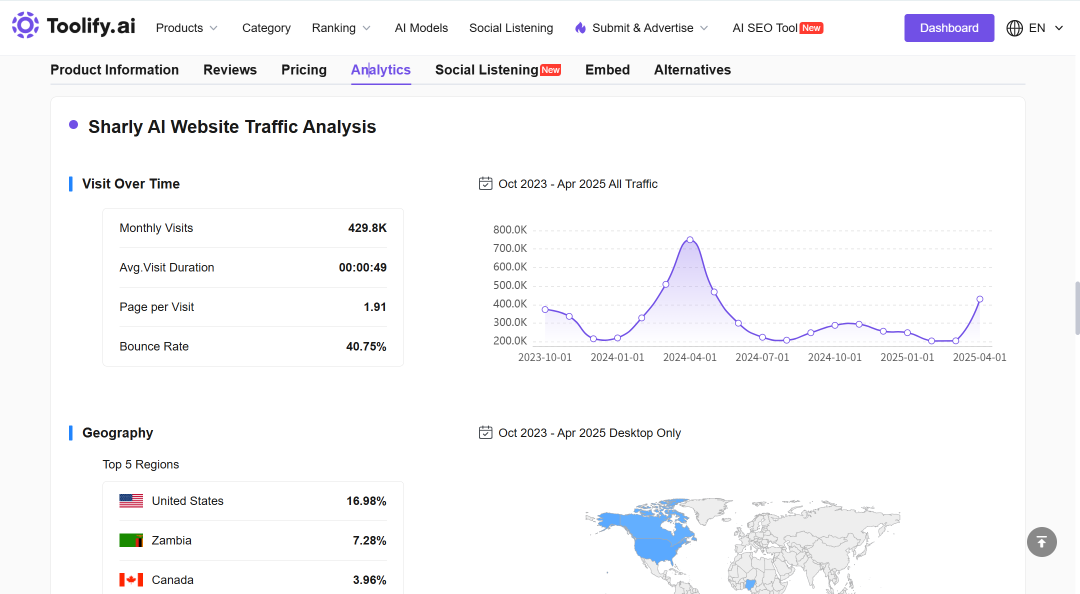1080x594 pixels.
Task: Click the Zambia flag icon
Action: (131, 540)
